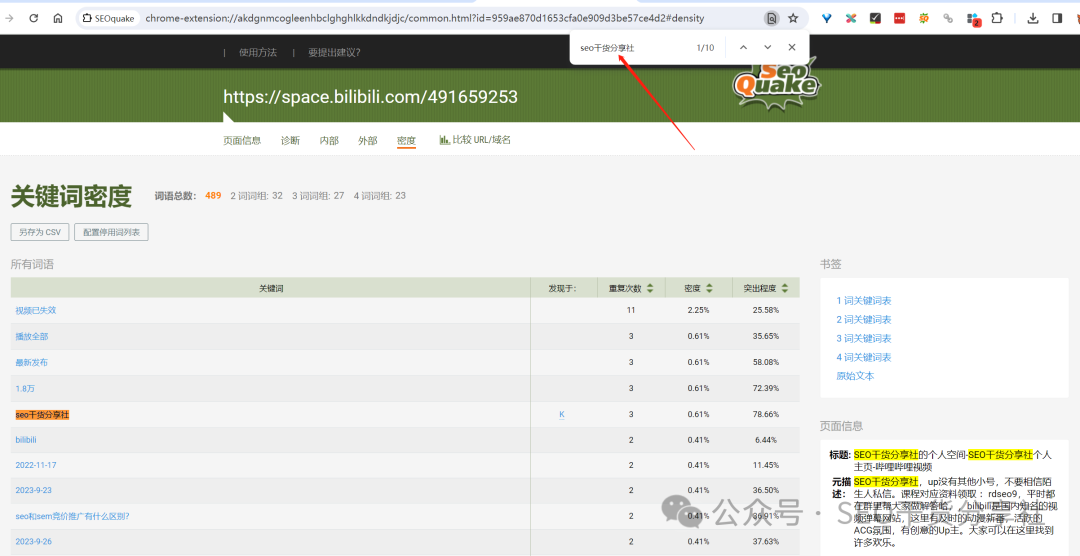Select the 密度 tab

[406, 141]
